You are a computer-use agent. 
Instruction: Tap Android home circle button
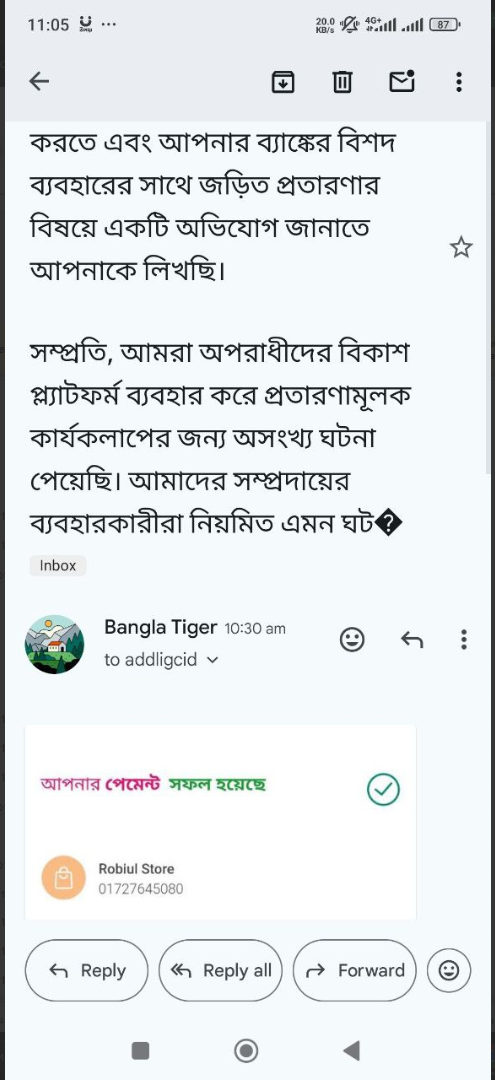246,1050
